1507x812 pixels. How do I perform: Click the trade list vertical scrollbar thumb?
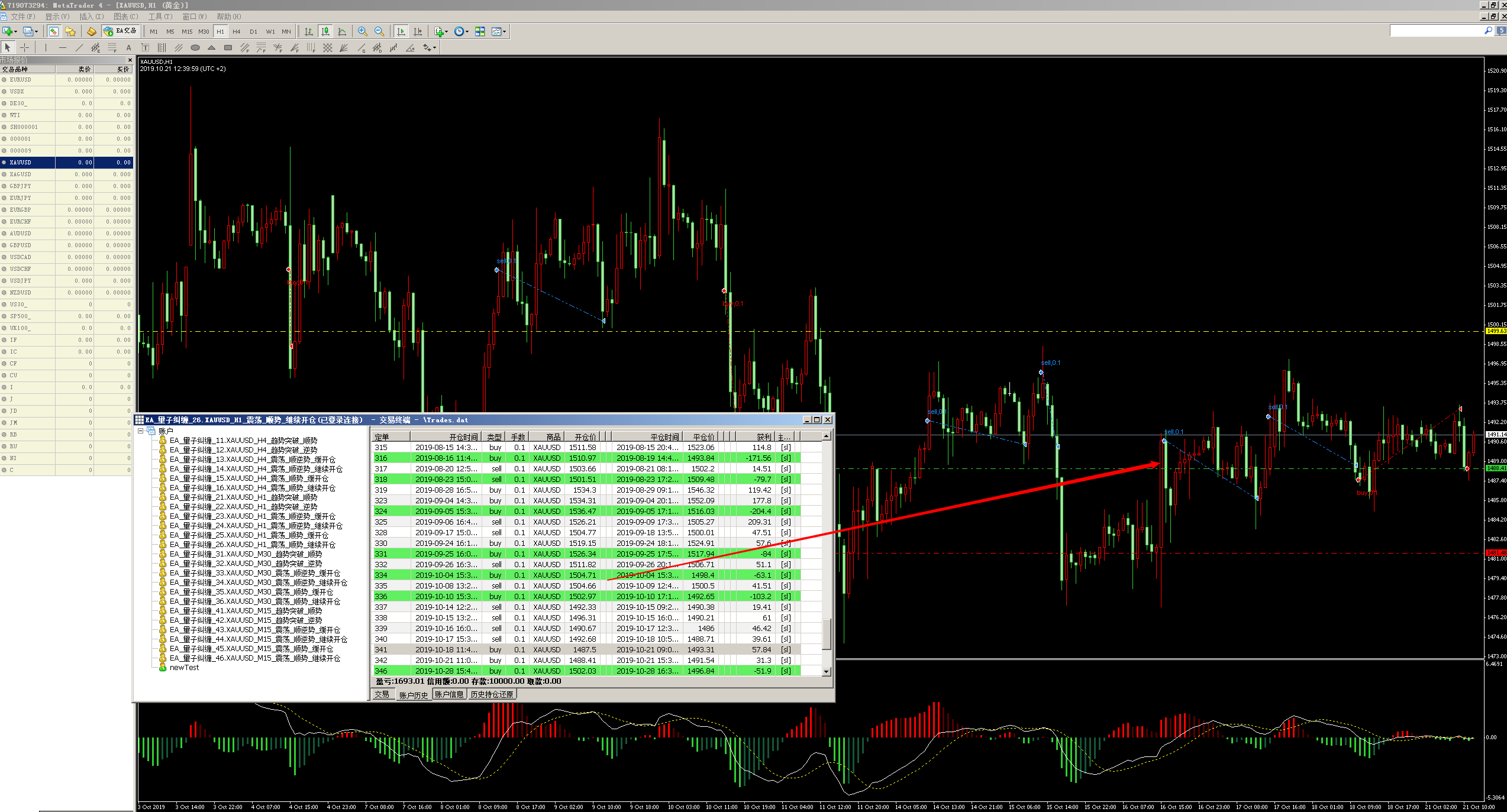[x=827, y=634]
